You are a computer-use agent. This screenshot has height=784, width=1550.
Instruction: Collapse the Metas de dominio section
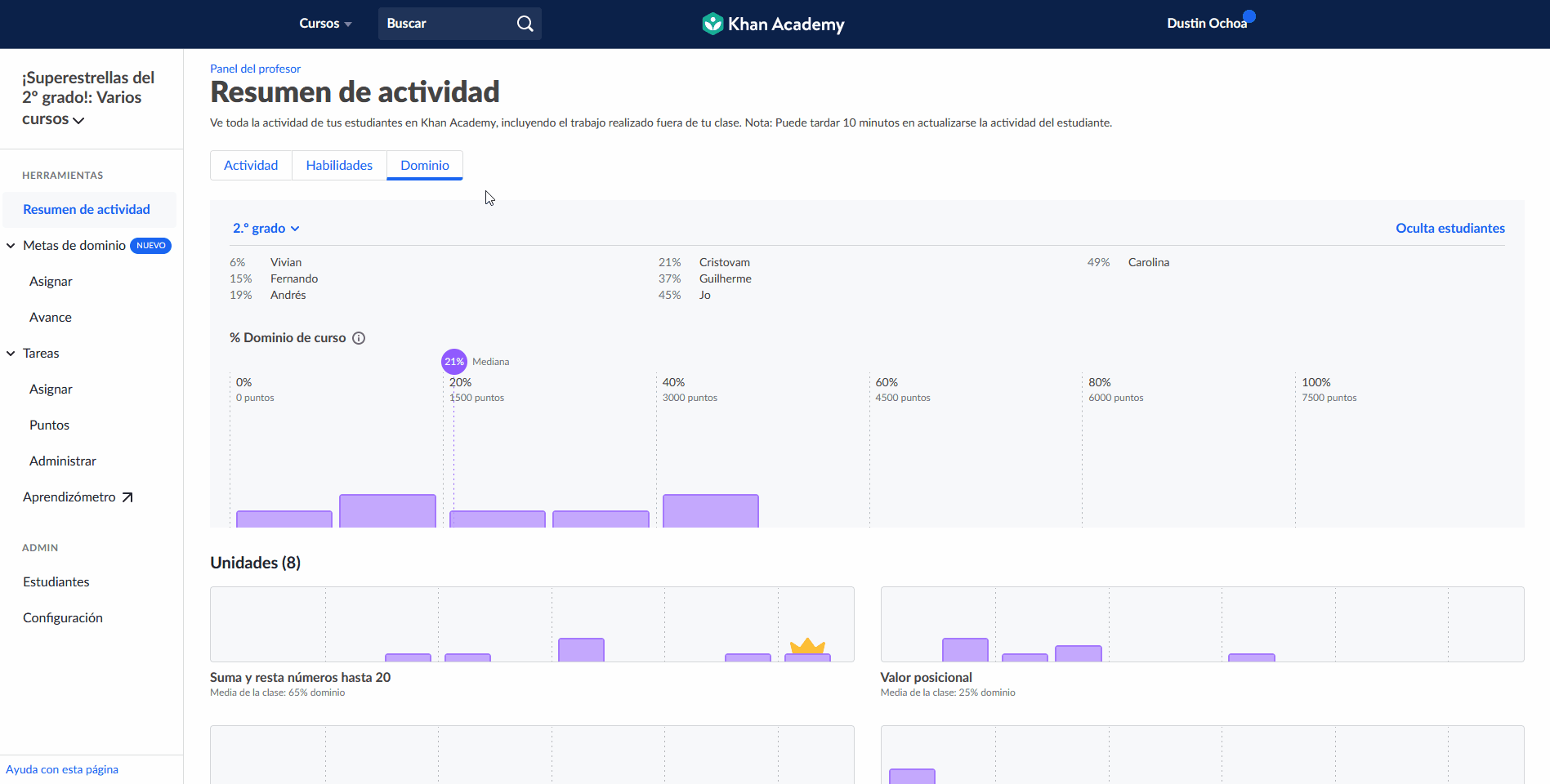(11, 246)
